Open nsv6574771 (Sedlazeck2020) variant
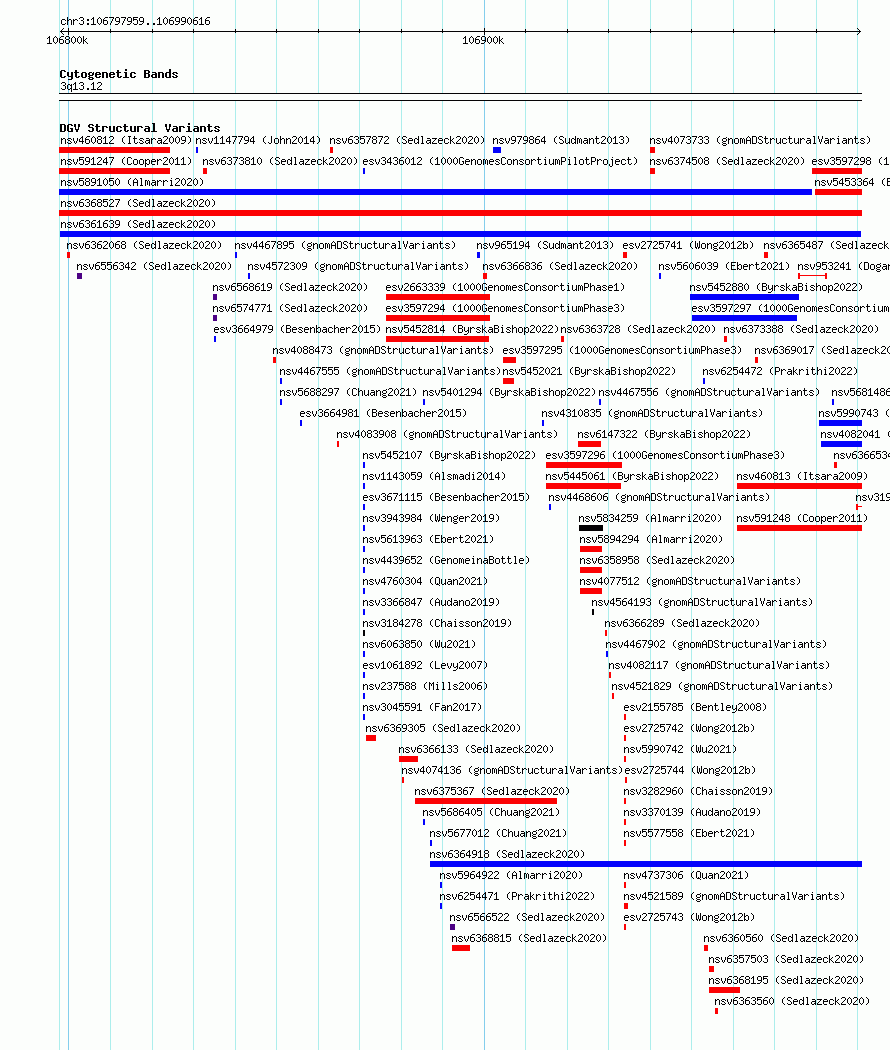 (290, 309)
